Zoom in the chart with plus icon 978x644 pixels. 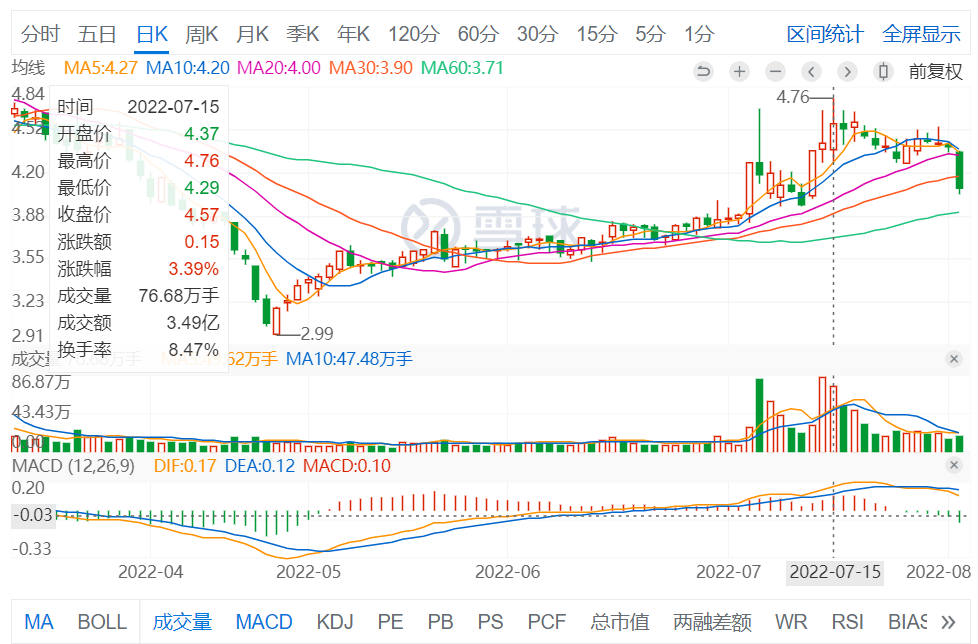(739, 71)
